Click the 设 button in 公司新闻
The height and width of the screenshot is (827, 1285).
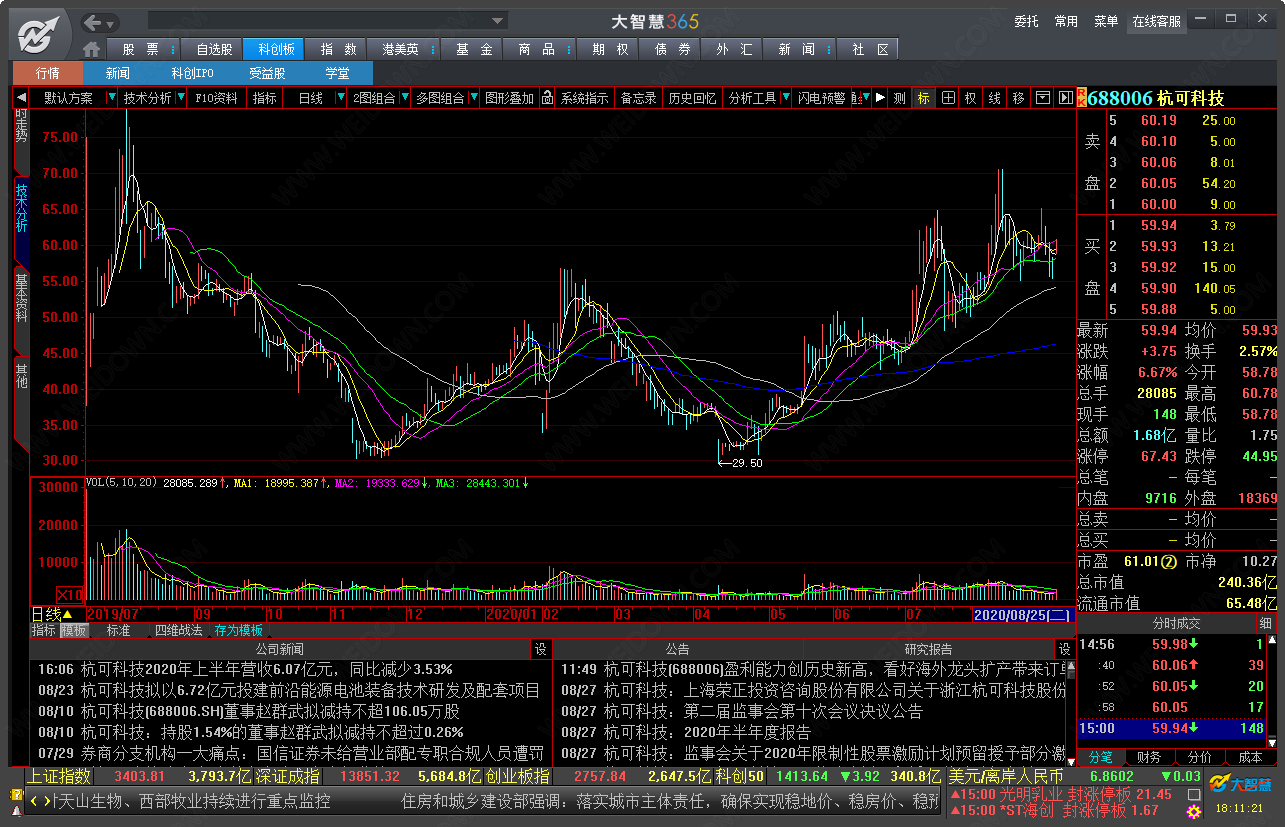541,649
